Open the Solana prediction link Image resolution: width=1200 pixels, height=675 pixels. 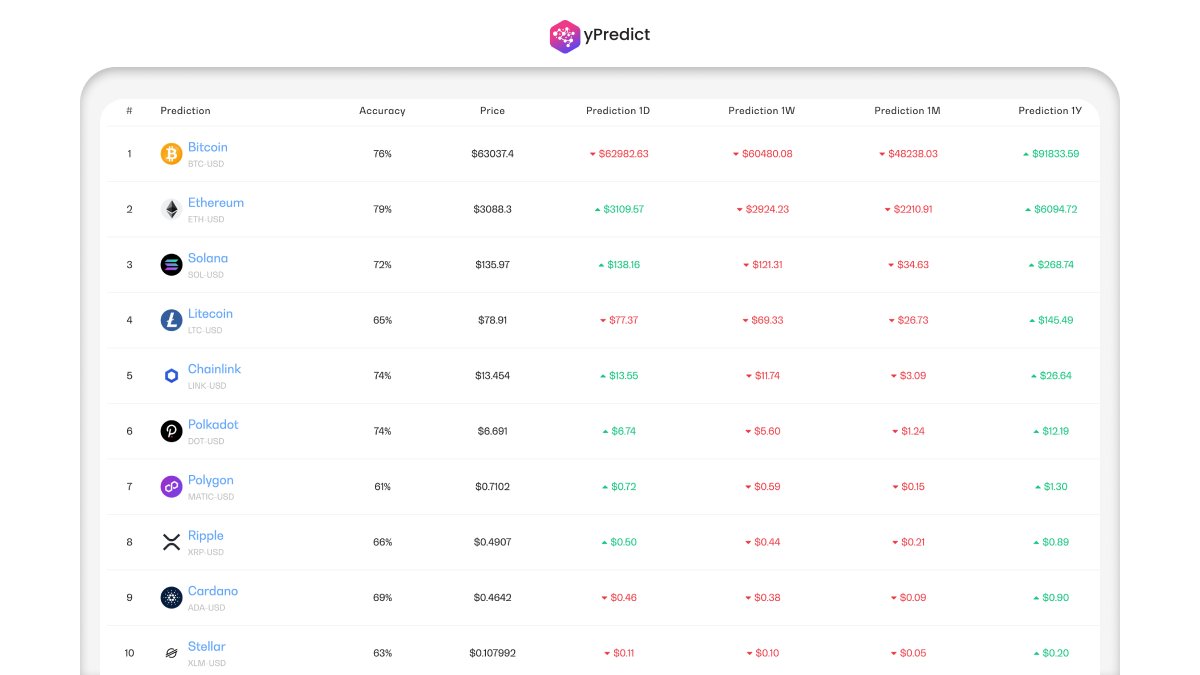208,258
